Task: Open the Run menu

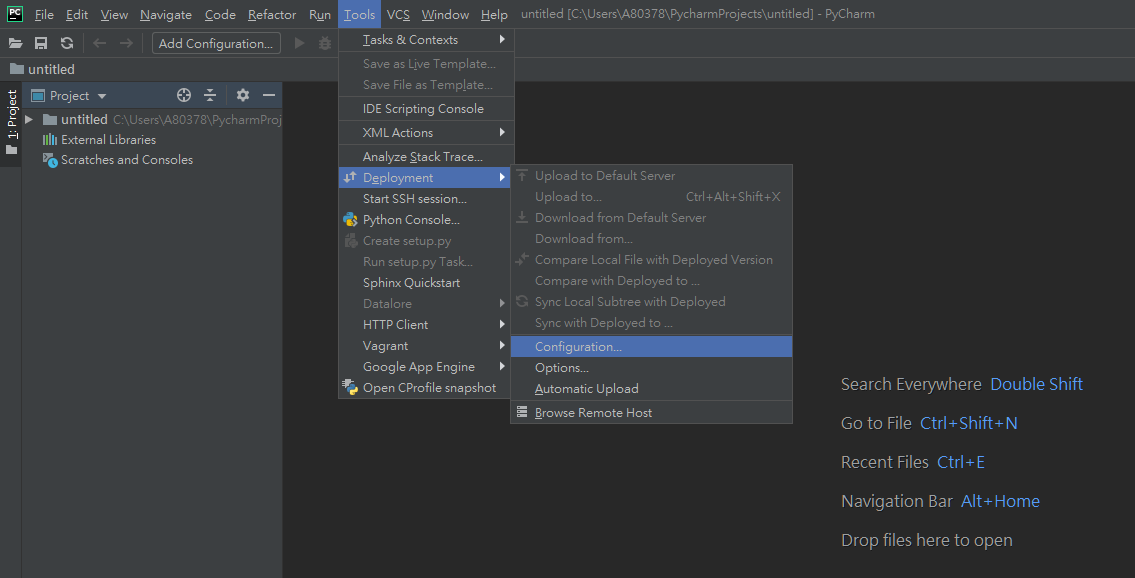Action: click(320, 14)
